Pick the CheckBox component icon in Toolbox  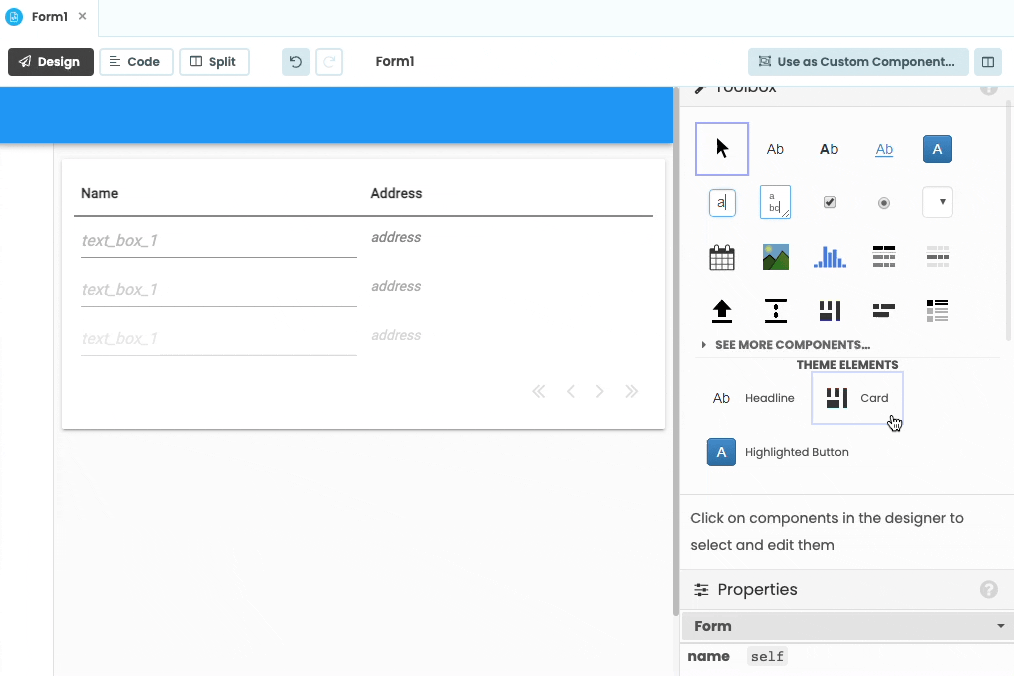[x=830, y=202]
